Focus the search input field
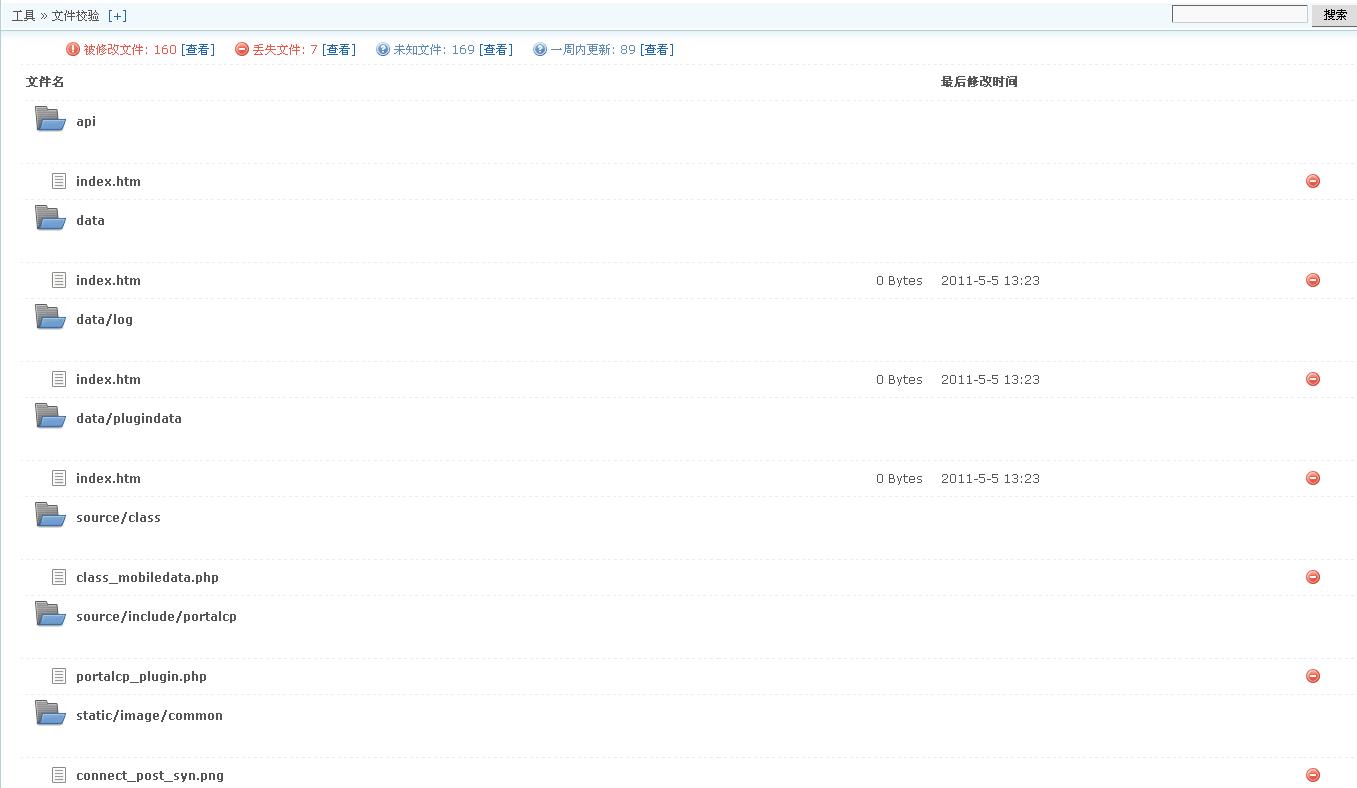The height and width of the screenshot is (788, 1357). click(1240, 14)
